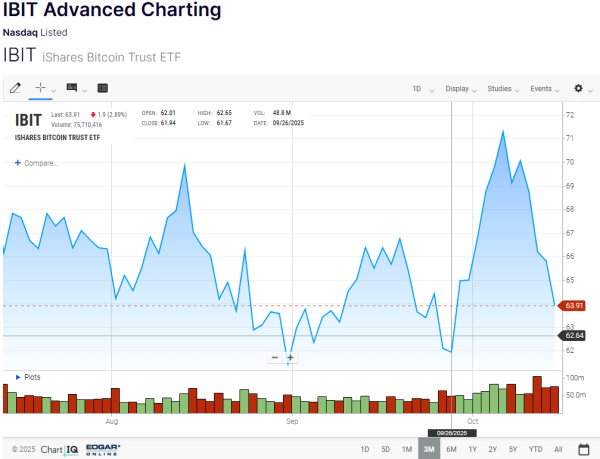Click the ChartIQ logo link
This screenshot has height=459, width=600.
60,450
